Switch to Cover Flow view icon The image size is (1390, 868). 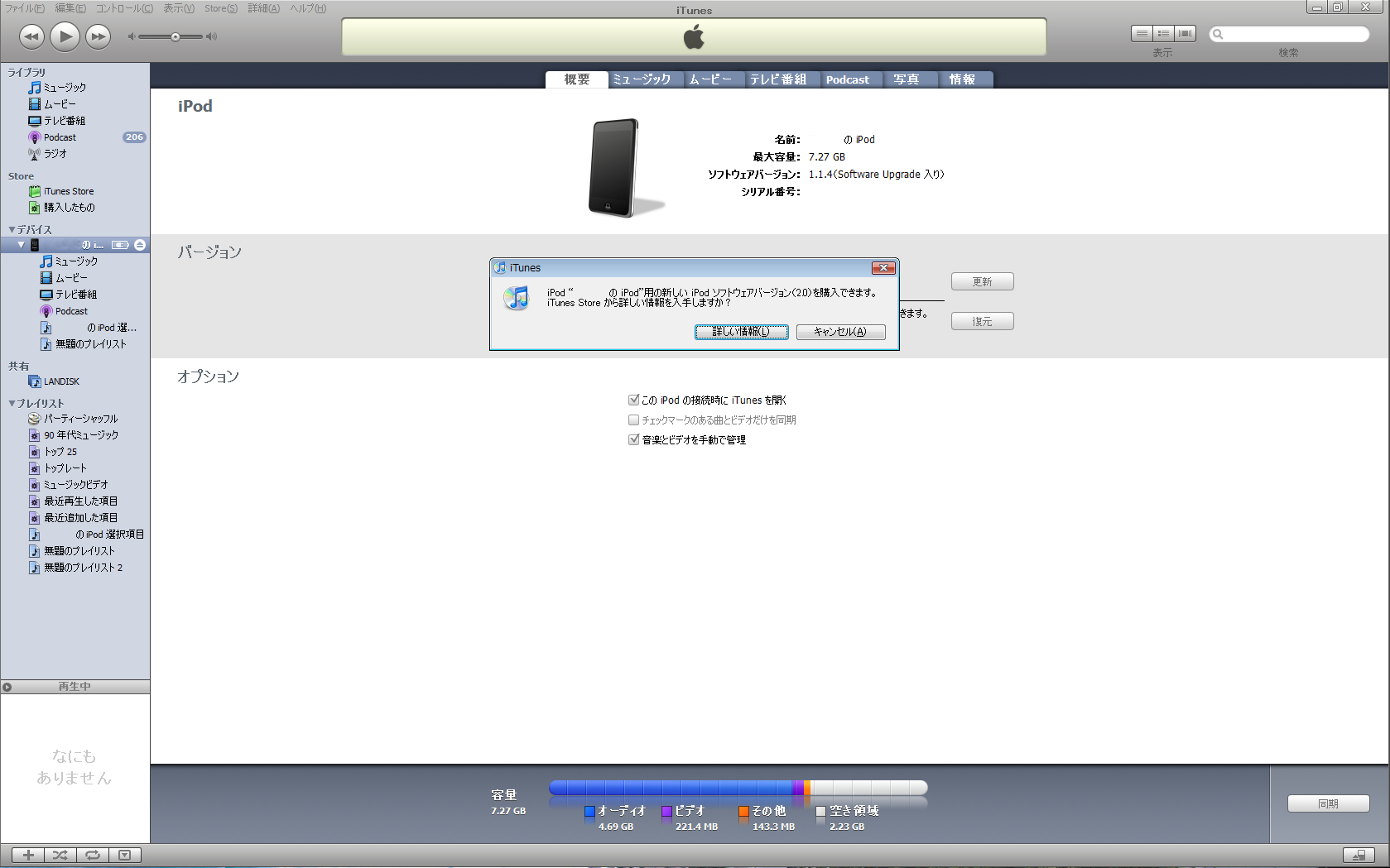click(x=1186, y=33)
